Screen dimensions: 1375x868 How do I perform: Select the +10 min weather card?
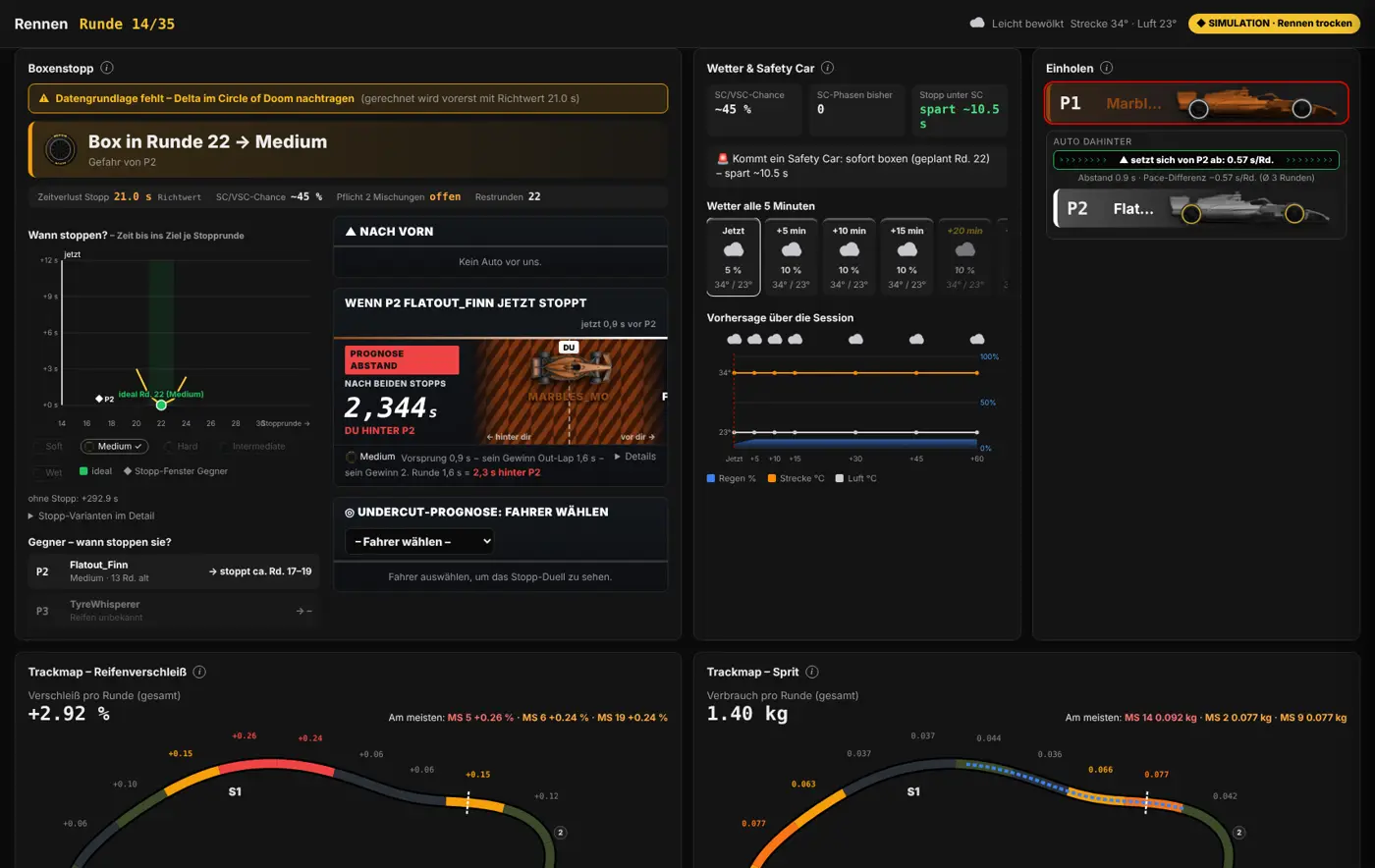(849, 256)
